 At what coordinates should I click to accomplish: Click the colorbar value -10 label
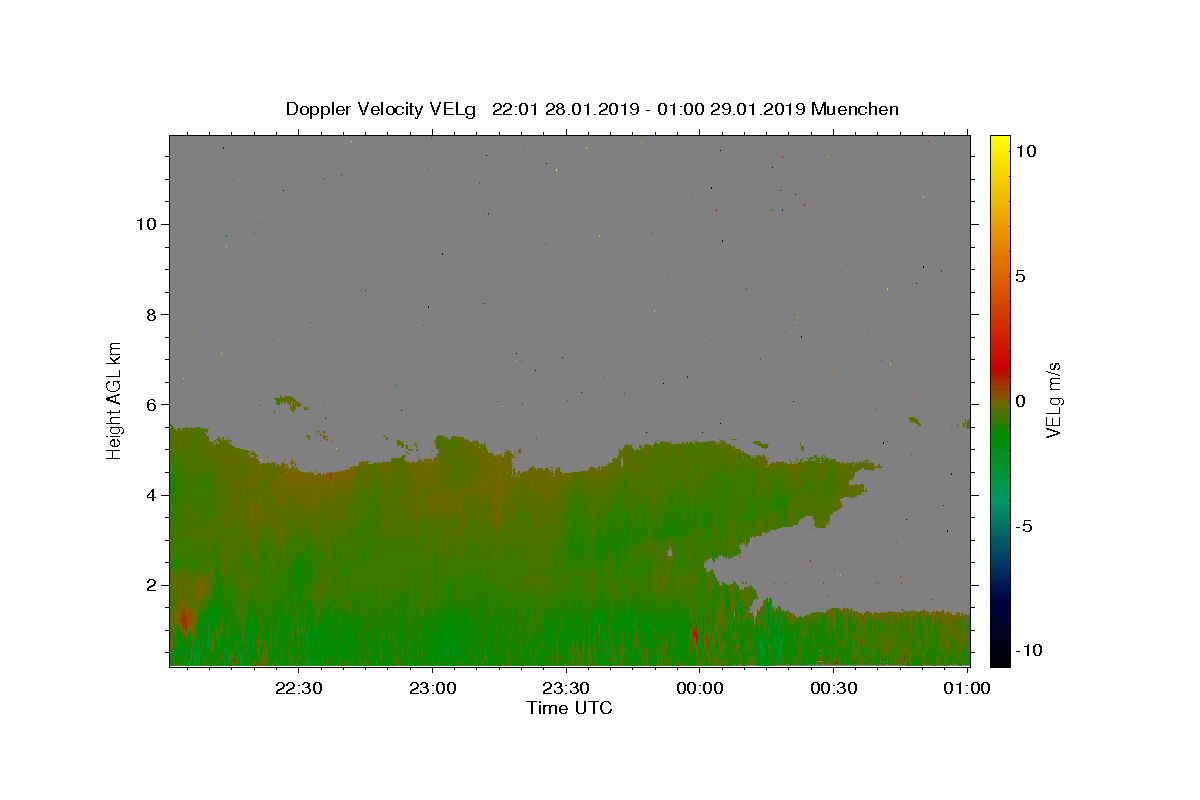1027,651
